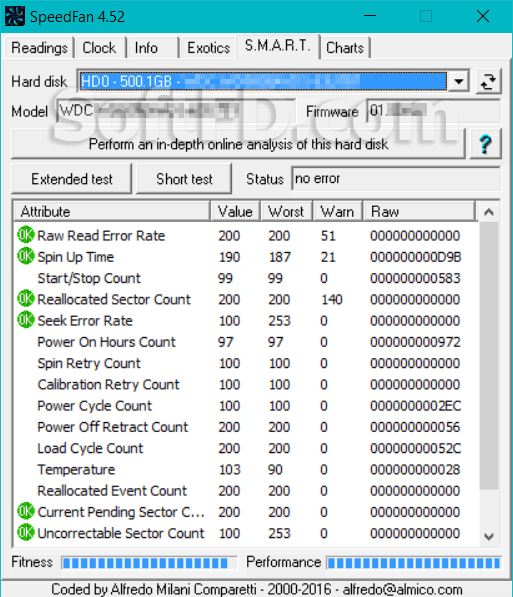Click OK icon beside Current Pending Sector
Screen dimensions: 513x597
(26, 511)
